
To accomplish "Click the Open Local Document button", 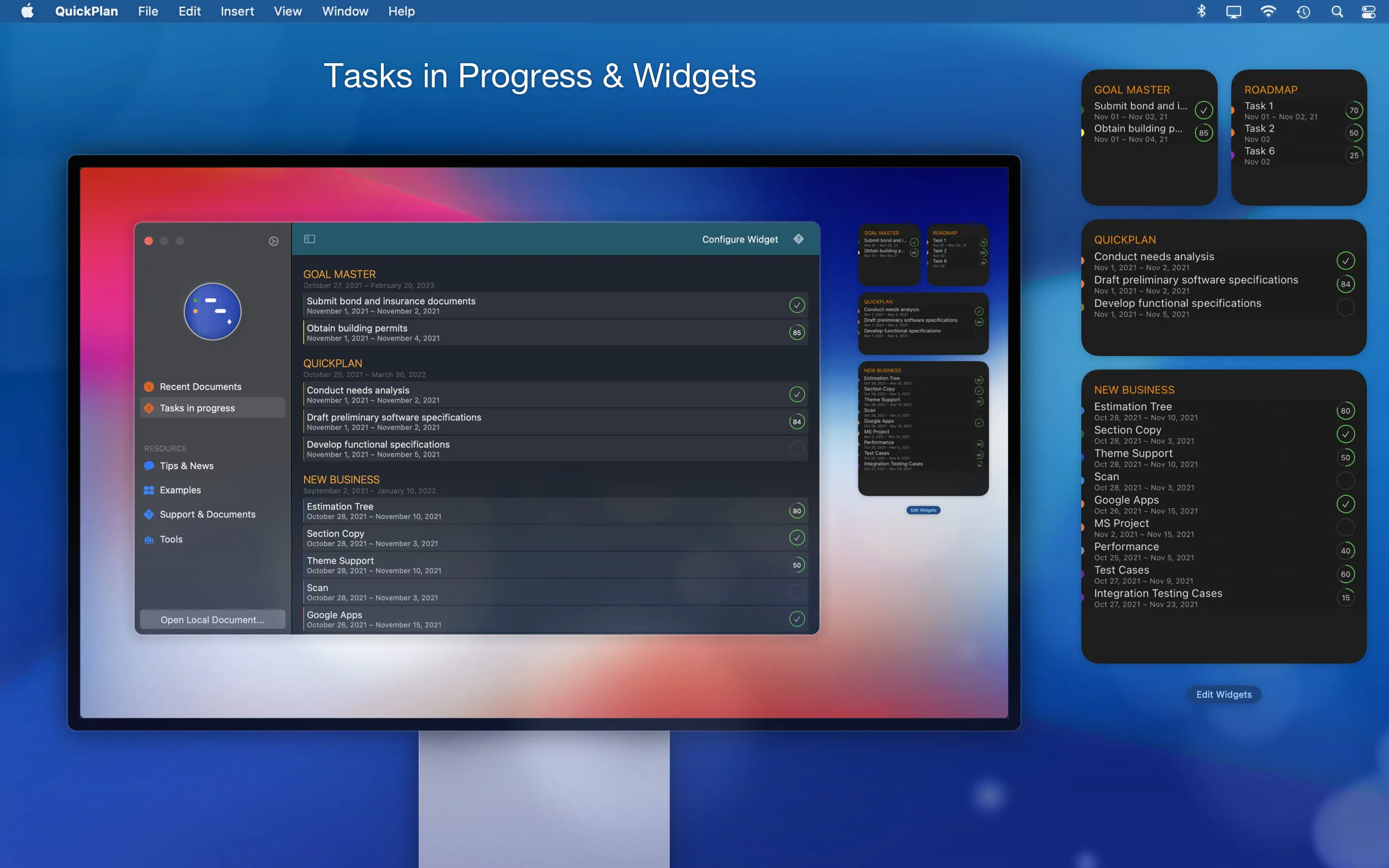I will click(x=212, y=620).
